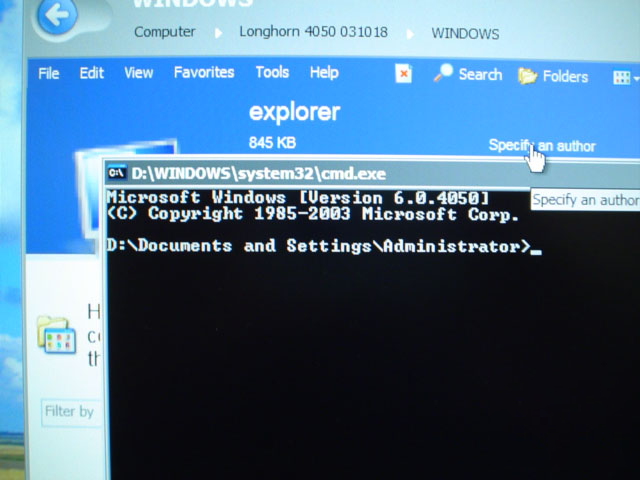Open the Help menu
Viewport: 640px width, 480px height.
click(324, 73)
